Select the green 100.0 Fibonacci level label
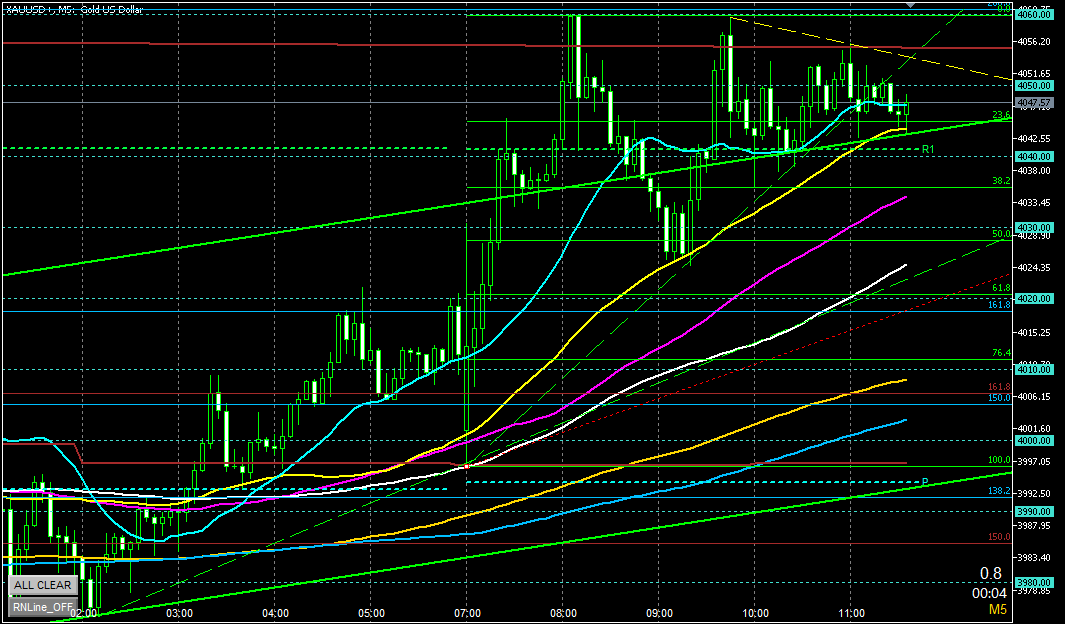Screen dimensions: 1065x624 point(995,460)
